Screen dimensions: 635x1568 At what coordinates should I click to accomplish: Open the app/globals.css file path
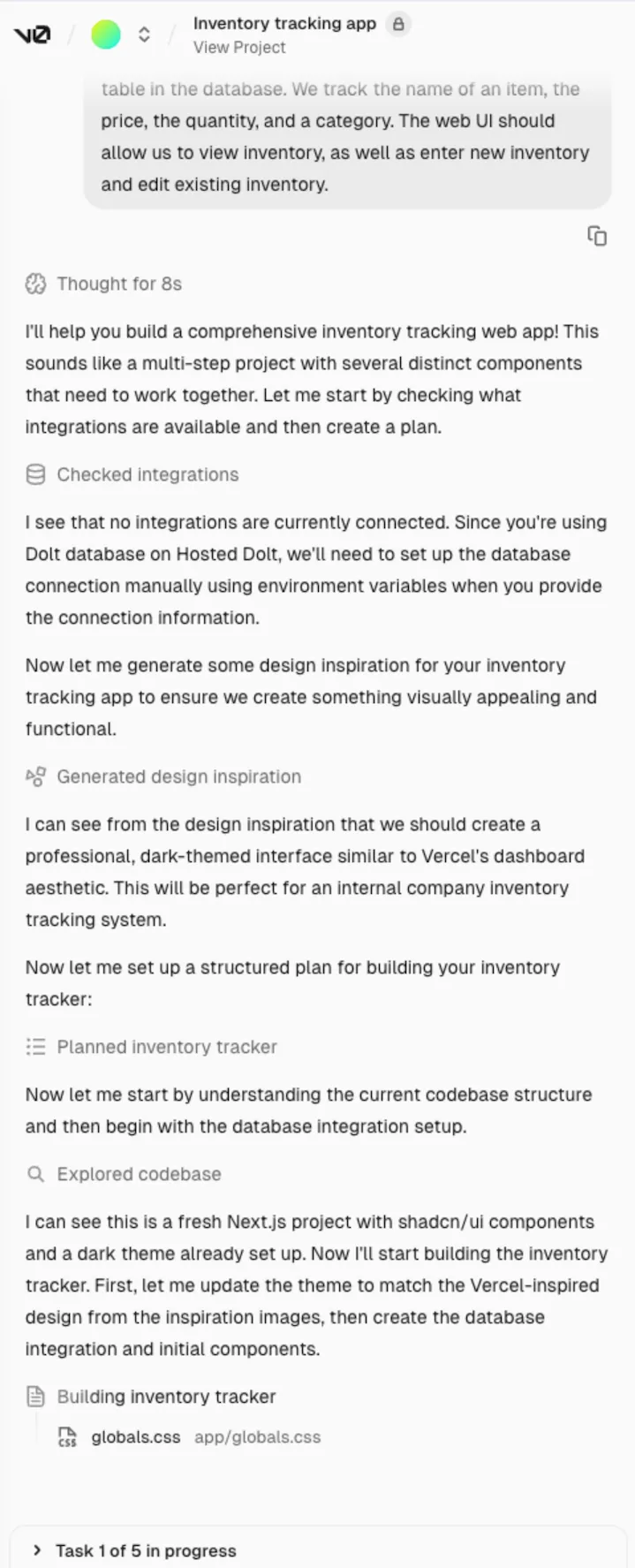(257, 1437)
